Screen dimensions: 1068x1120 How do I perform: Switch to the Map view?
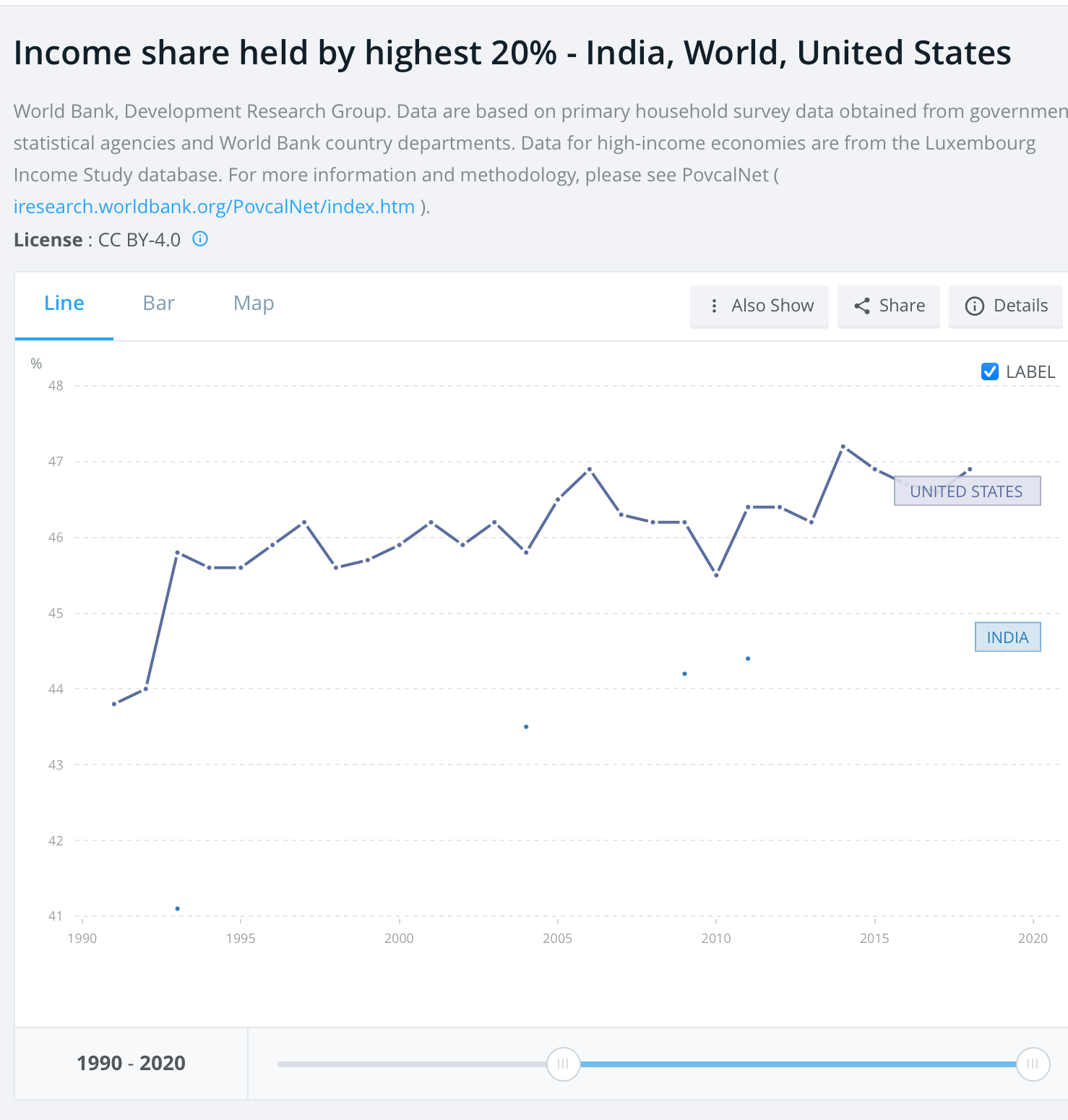(x=253, y=303)
